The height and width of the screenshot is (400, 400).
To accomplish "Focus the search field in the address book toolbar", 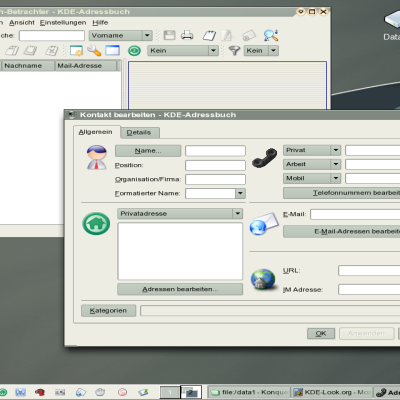I will [x=52, y=35].
